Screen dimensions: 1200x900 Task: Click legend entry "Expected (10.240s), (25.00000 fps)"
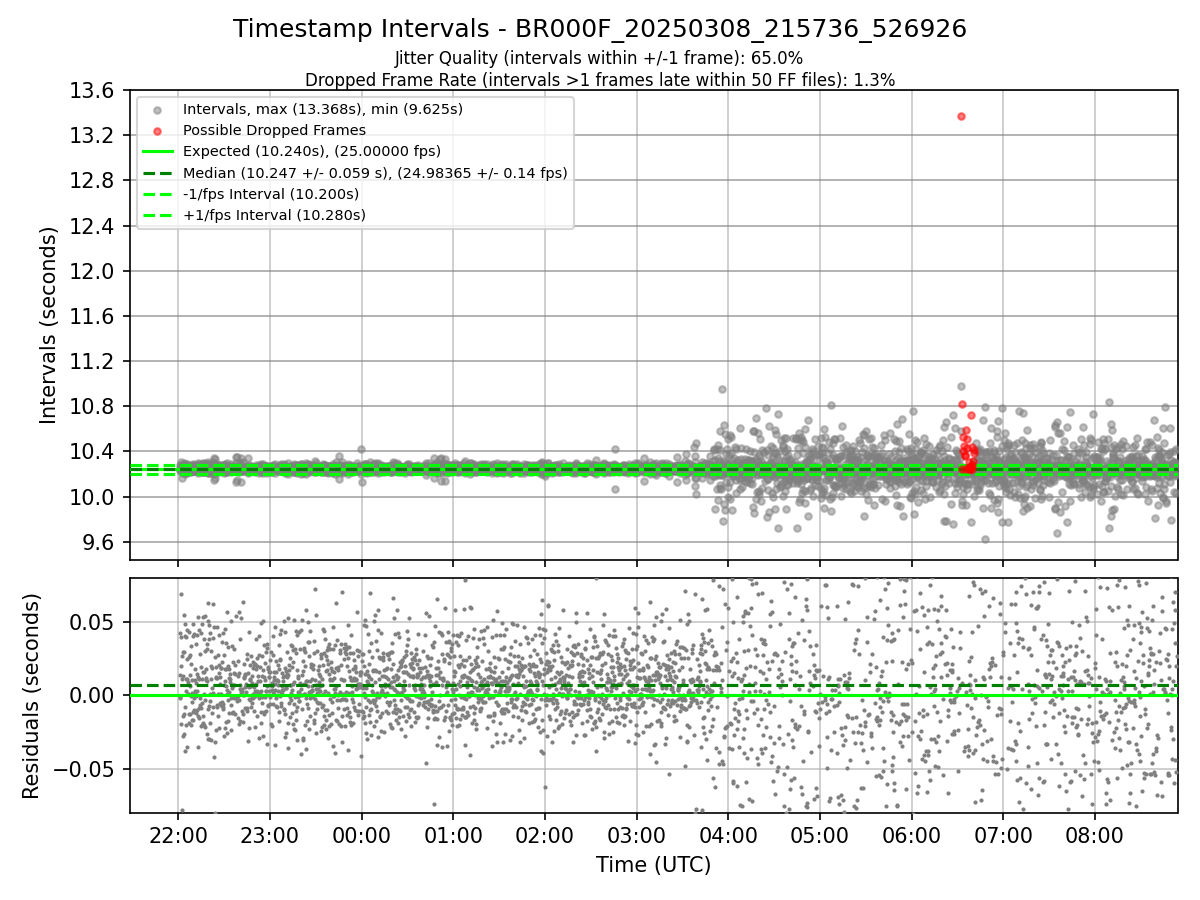(312, 151)
